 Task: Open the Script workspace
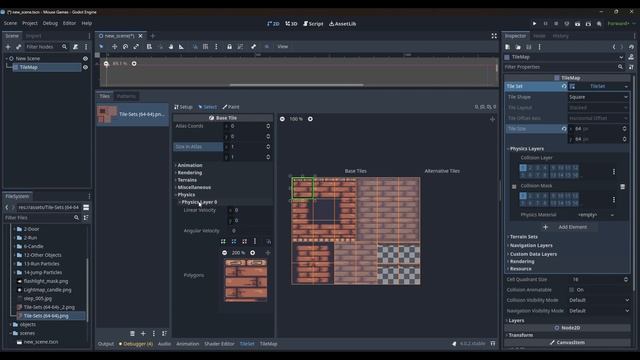click(313, 24)
